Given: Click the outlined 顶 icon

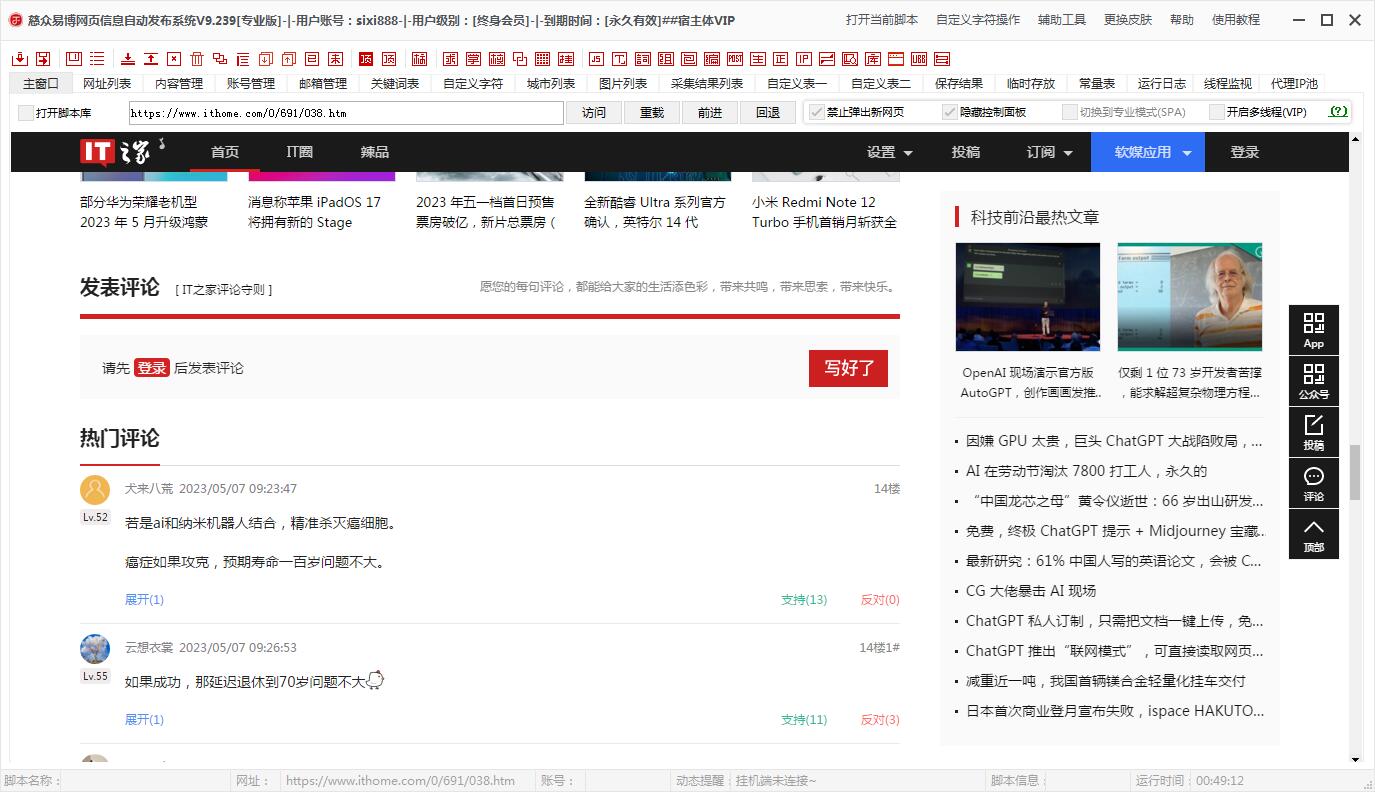Looking at the screenshot, I should click(388, 59).
